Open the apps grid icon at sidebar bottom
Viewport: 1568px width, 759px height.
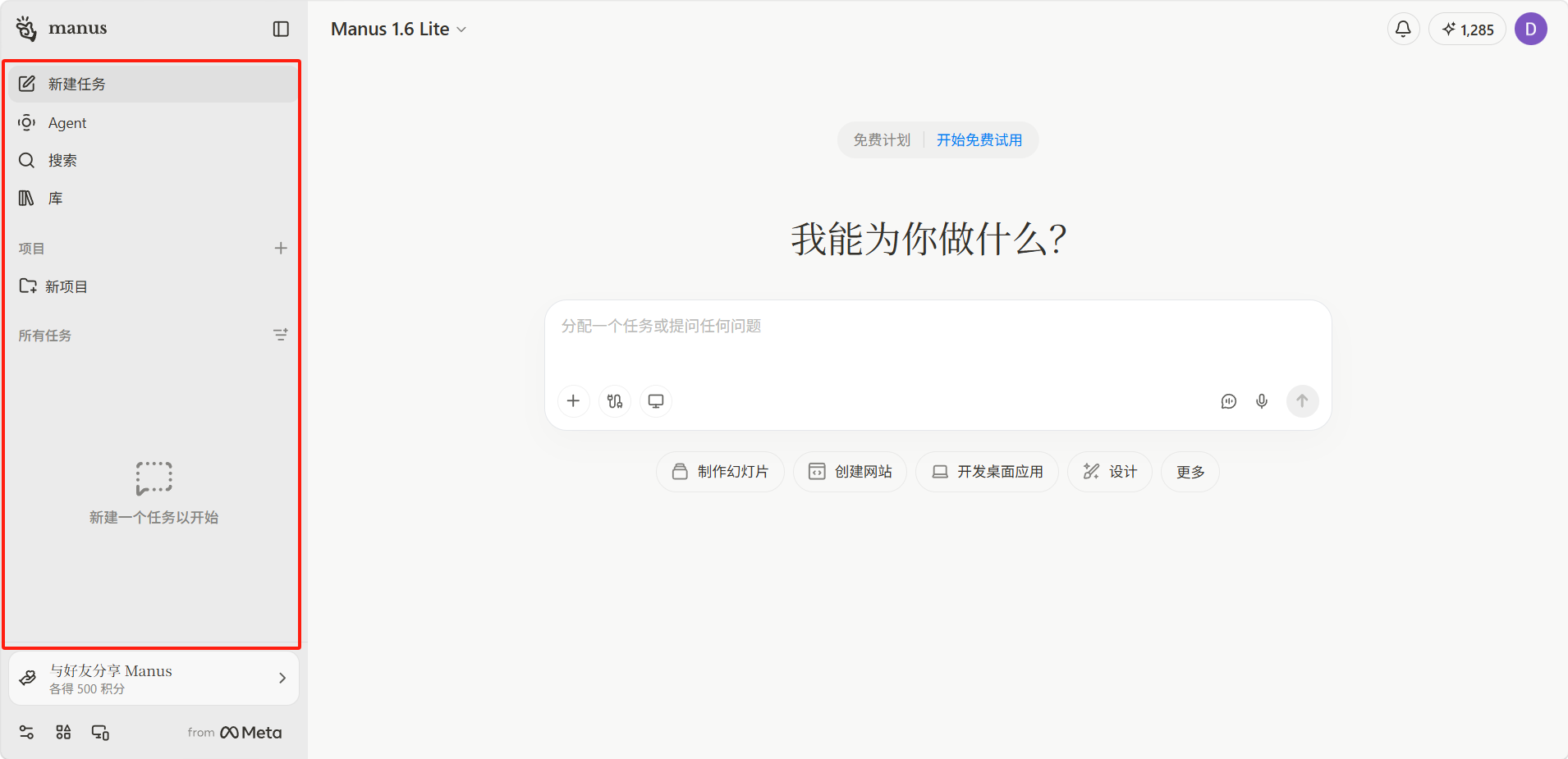[63, 732]
